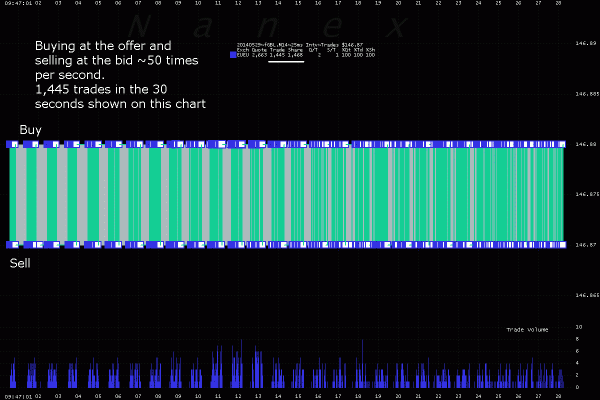600x400 pixels.
Task: Click the "1,445 trades in the 30" annotation line
Action: click(101, 90)
